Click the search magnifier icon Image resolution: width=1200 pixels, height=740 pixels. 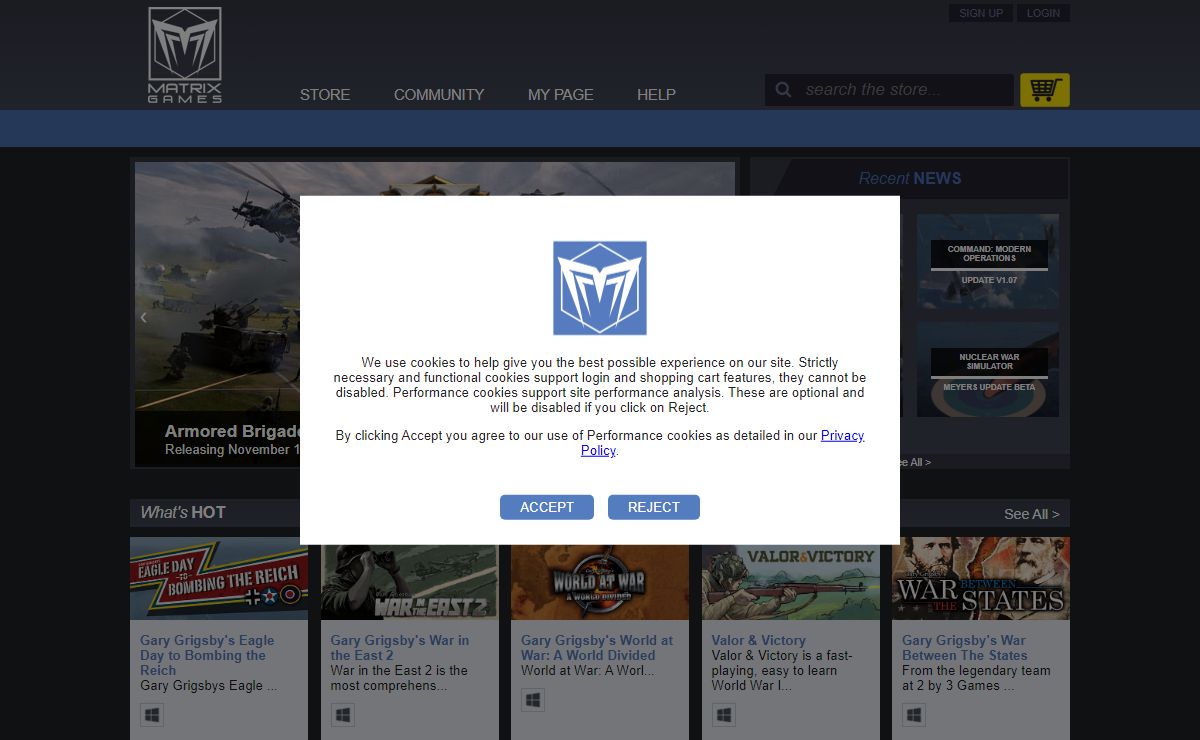click(x=784, y=90)
